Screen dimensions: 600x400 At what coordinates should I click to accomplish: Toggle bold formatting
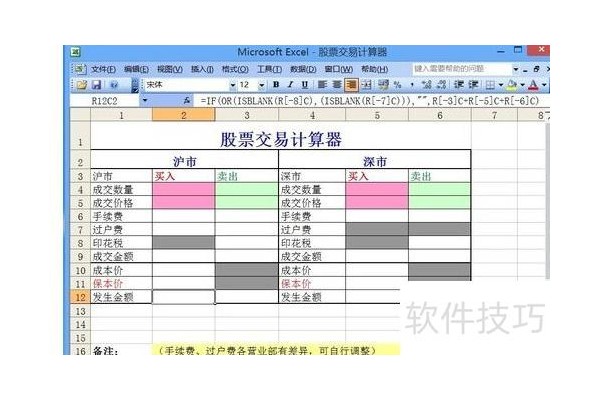coord(276,85)
